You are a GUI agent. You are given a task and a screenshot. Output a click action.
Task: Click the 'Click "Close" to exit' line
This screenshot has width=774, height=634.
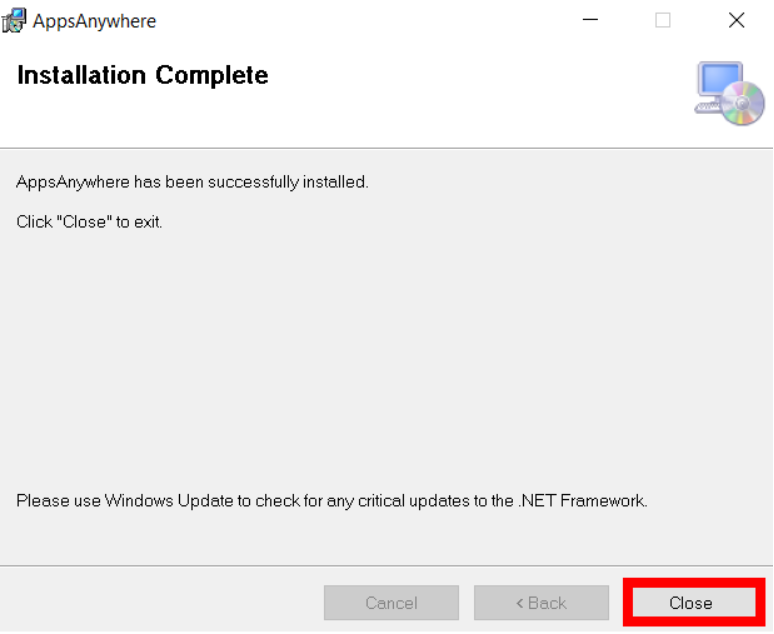89,222
